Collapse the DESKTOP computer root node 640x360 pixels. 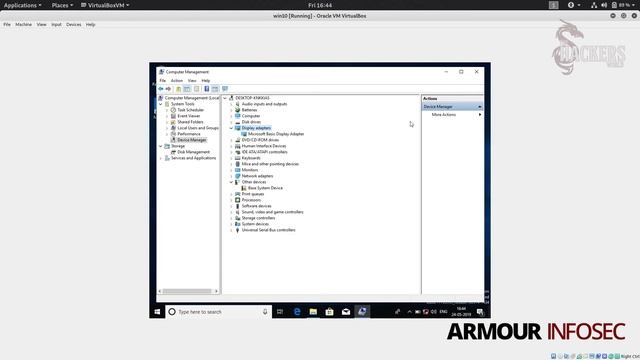[225, 98]
